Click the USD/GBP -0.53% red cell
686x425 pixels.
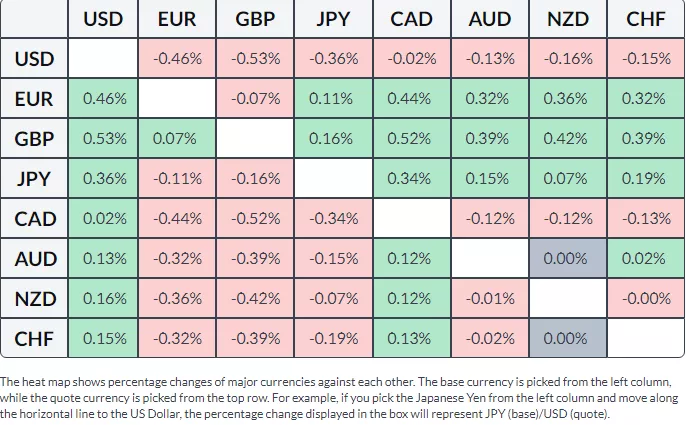coord(255,58)
